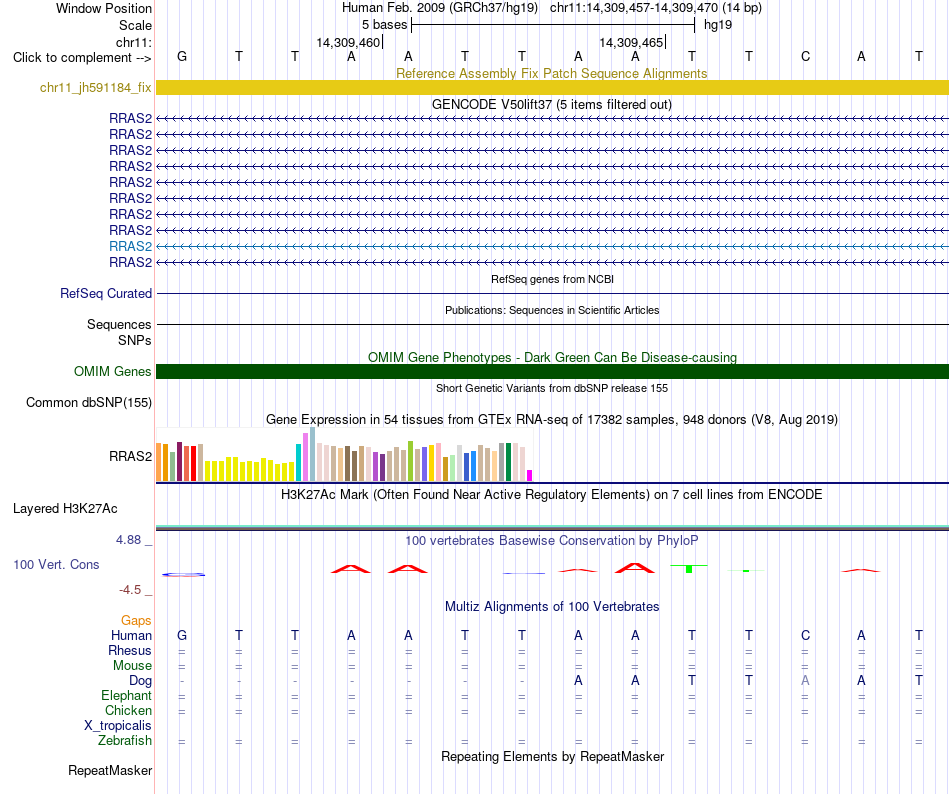Open Publications: Sequences in Scientific Articles title

[552, 310]
